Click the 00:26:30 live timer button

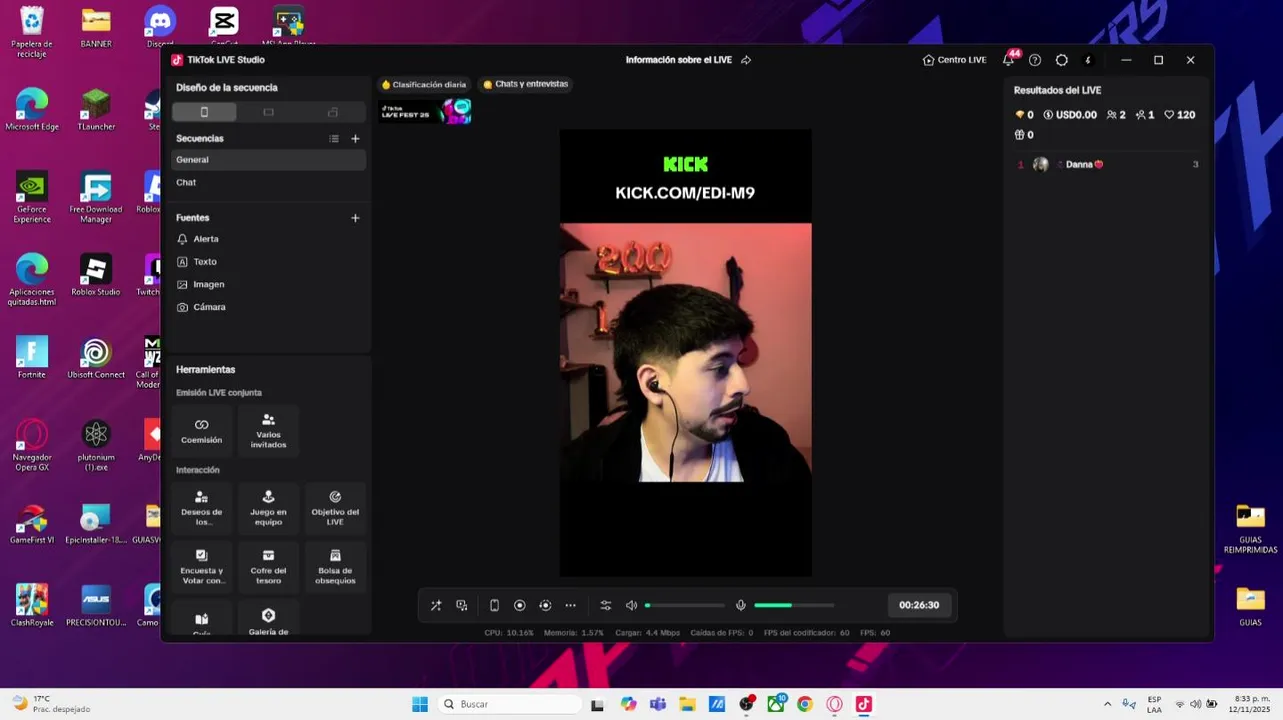(919, 605)
